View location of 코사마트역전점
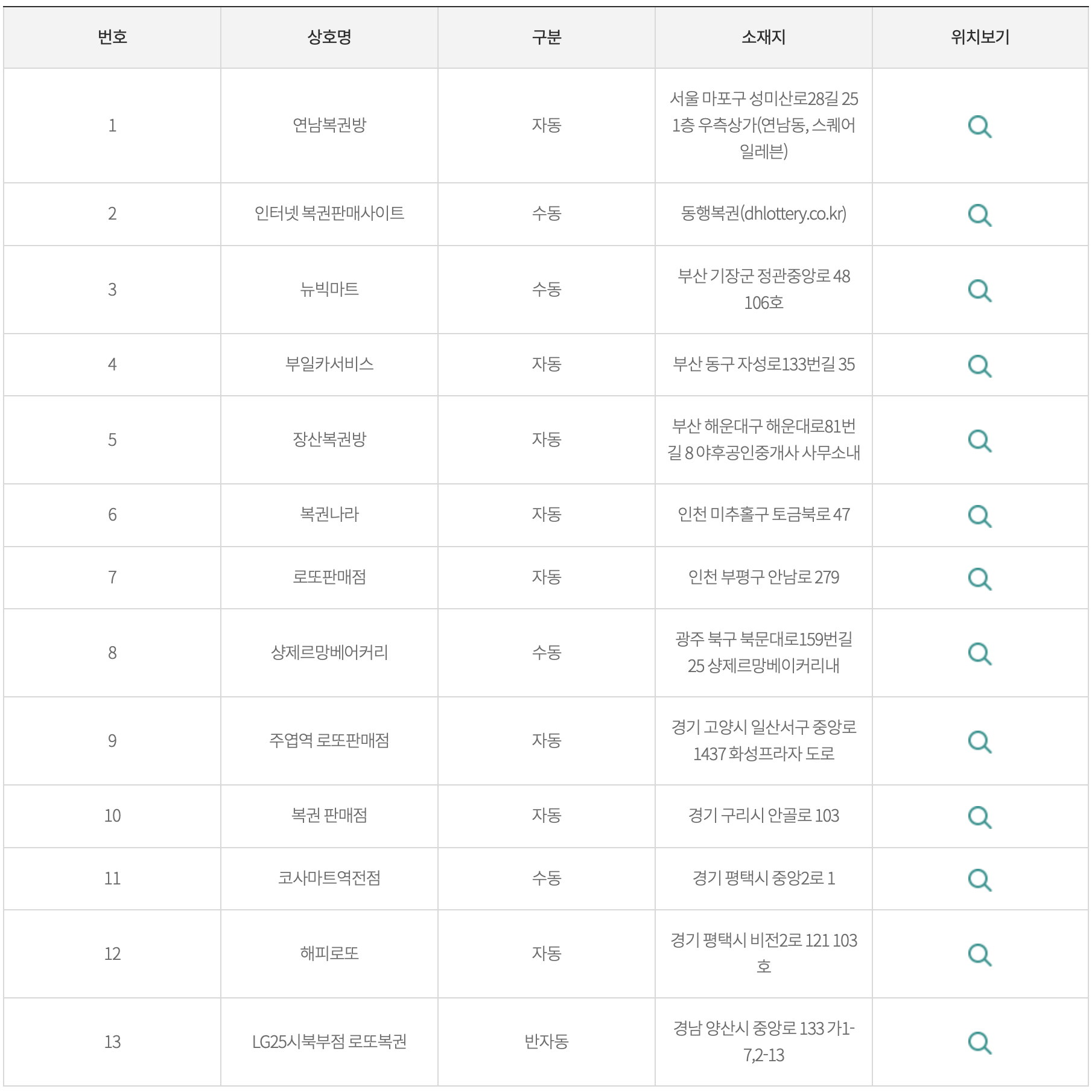1092x1092 pixels. [x=980, y=880]
